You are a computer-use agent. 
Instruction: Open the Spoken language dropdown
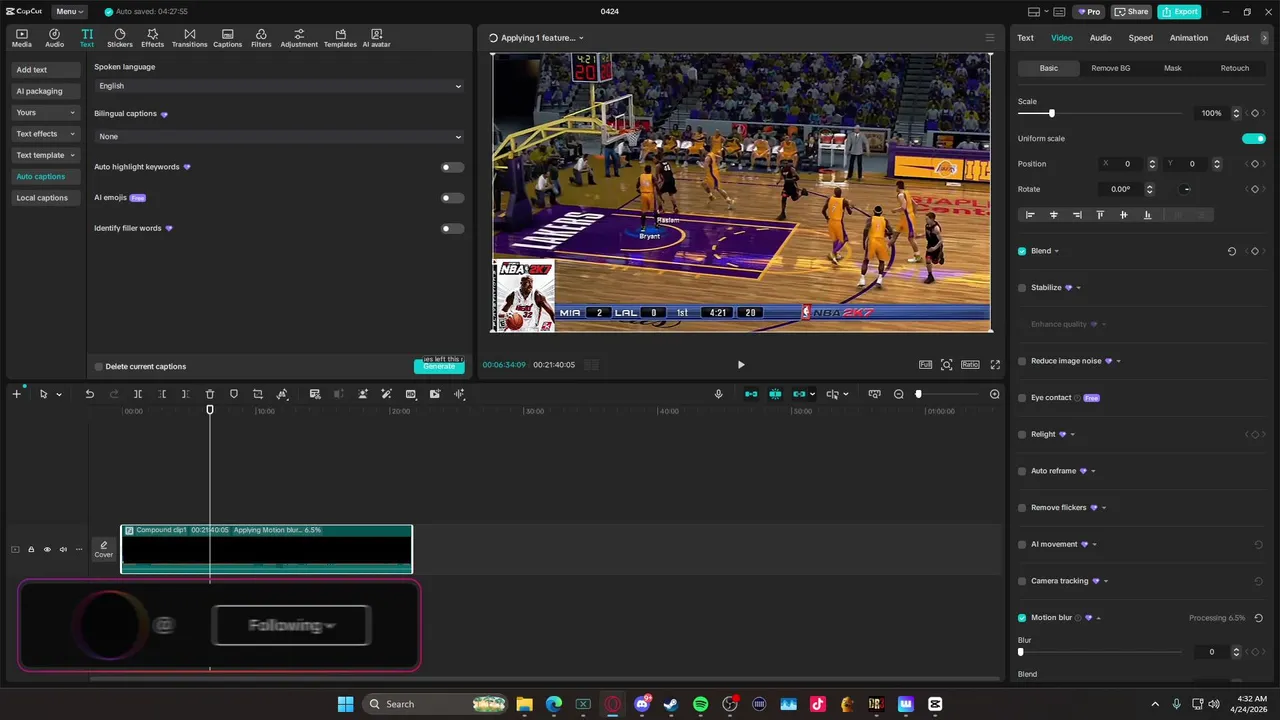click(x=280, y=86)
